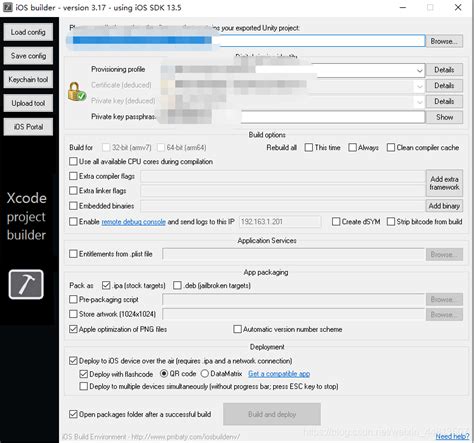Open the Upload tool
474x443 pixels.
click(28, 103)
